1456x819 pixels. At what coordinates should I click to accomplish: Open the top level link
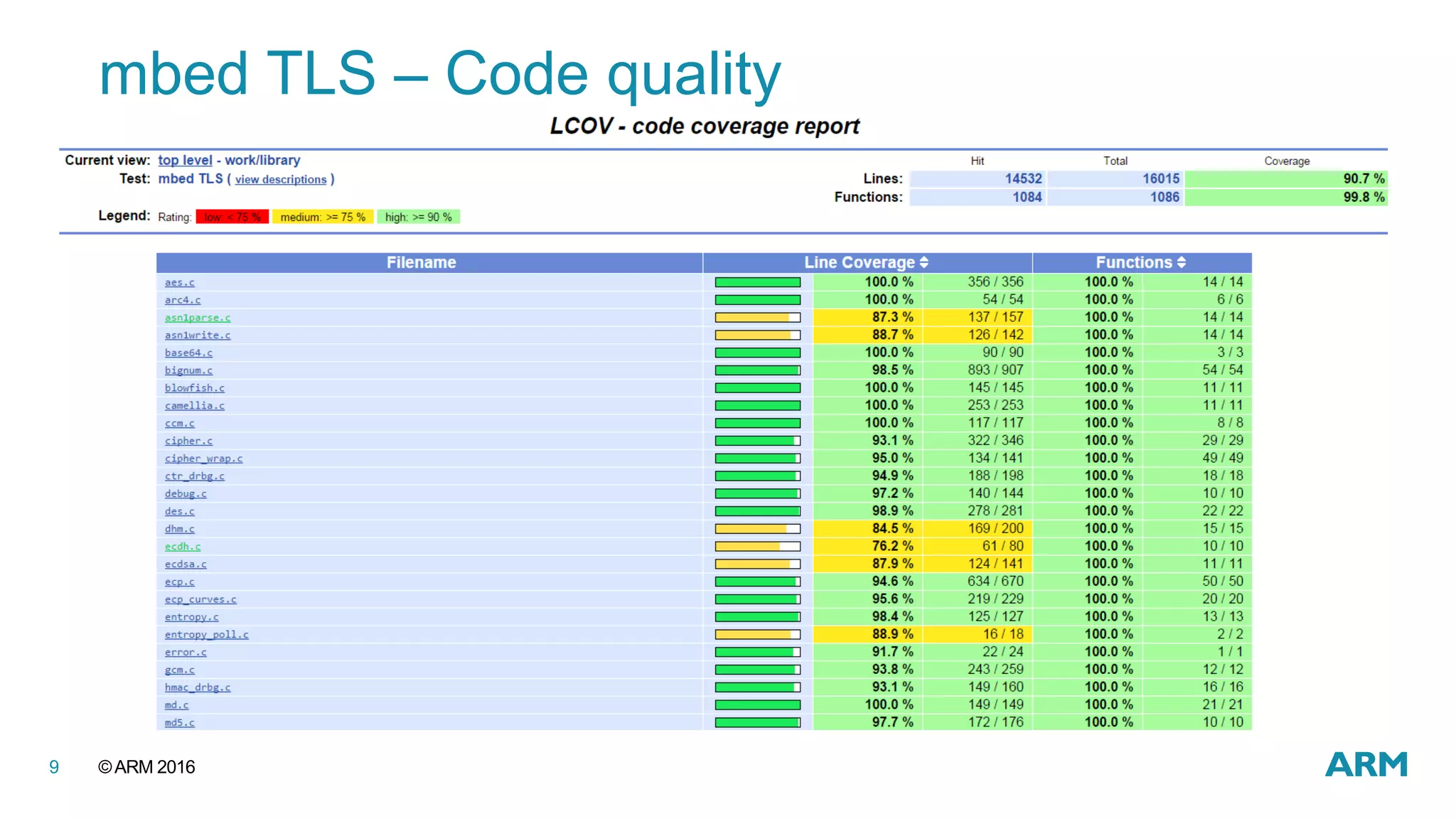click(x=185, y=160)
